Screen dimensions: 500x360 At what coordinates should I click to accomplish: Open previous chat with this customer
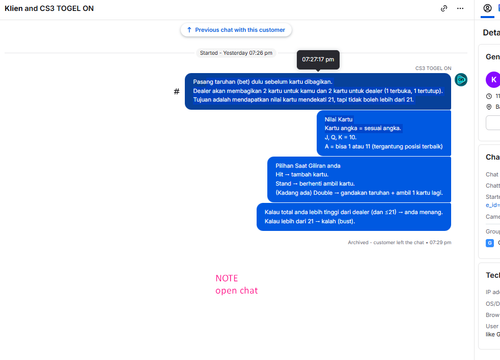click(236, 30)
